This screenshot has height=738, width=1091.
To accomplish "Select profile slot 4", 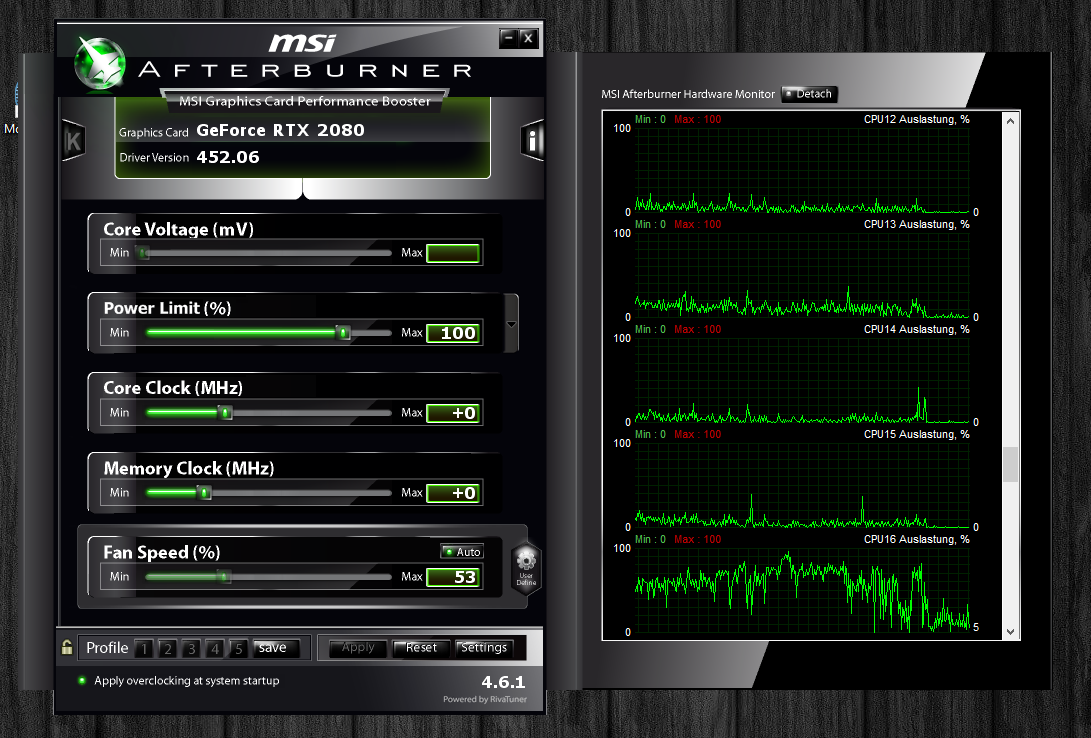I will point(215,648).
